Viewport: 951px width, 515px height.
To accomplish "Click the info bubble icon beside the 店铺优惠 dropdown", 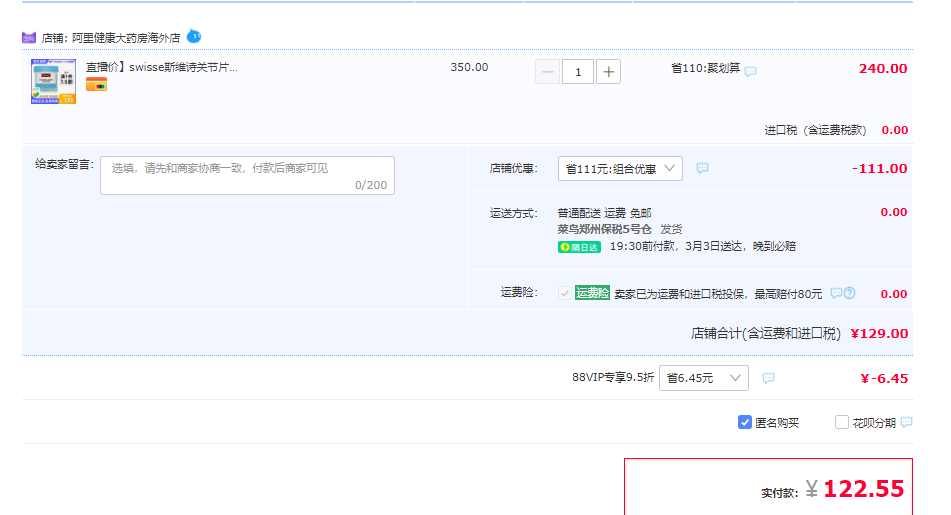I will [702, 168].
